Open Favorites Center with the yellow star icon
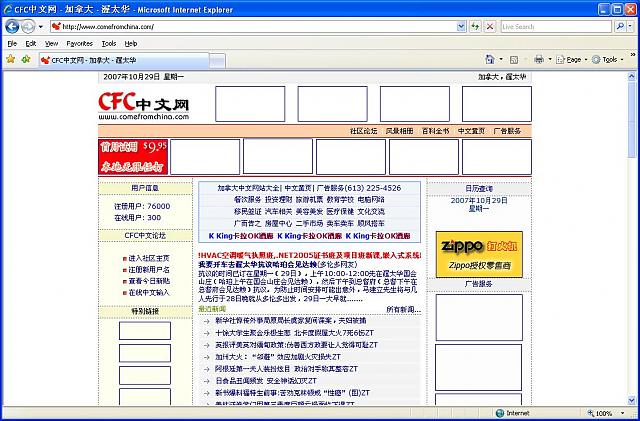This screenshot has height=421, width=640. coord(11,60)
